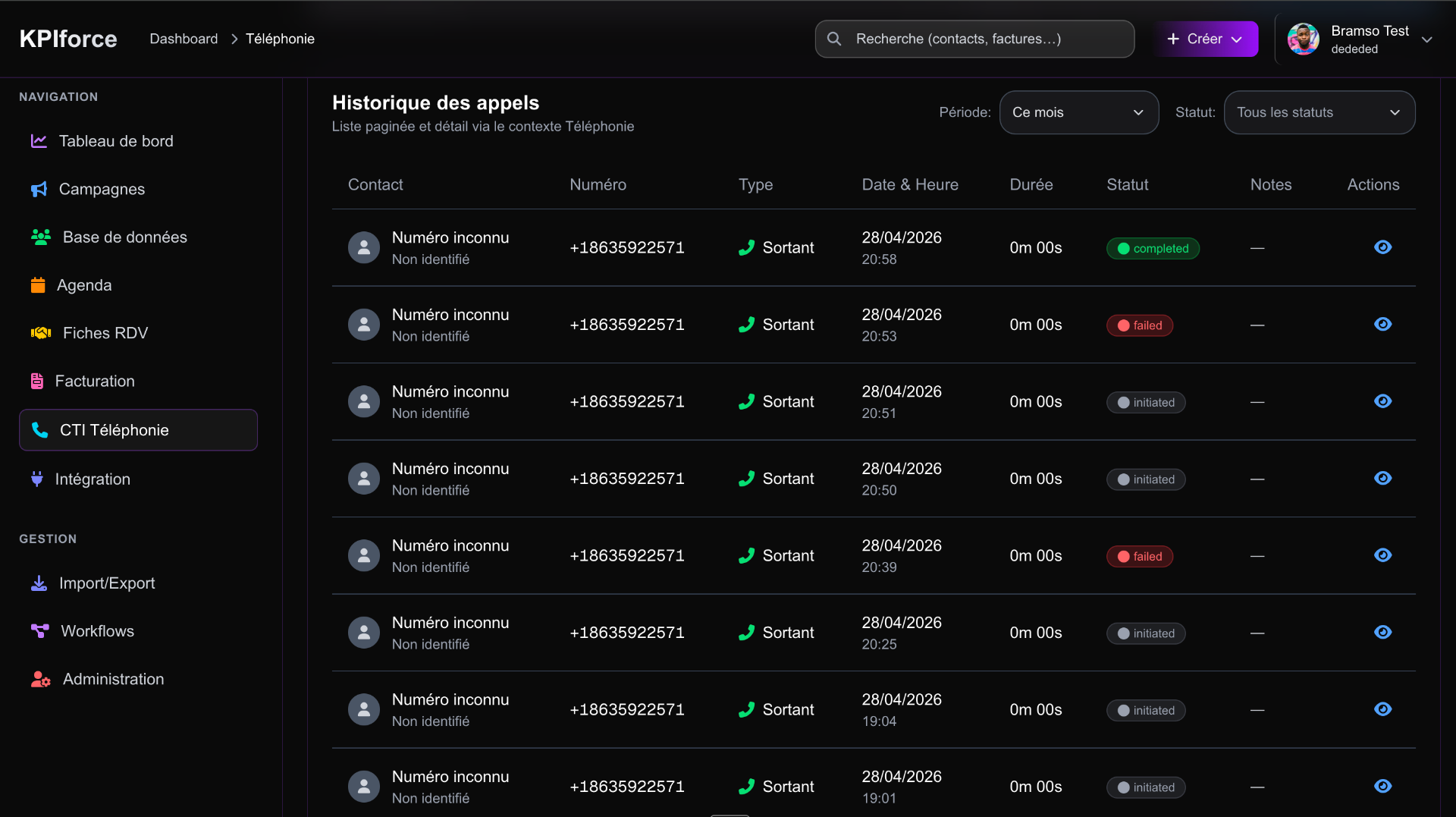Open the Statut 'Tous les statuts' dropdown
This screenshot has width=1456, height=817.
coord(1319,112)
